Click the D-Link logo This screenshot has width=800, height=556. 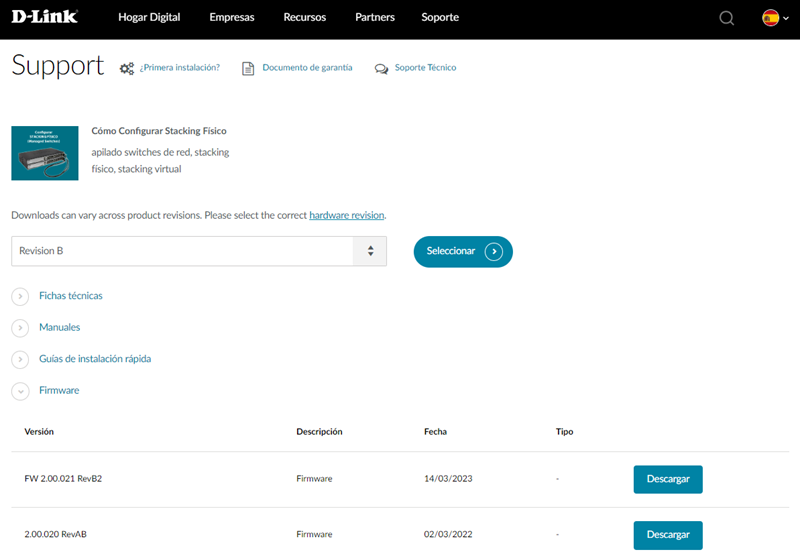[44, 17]
